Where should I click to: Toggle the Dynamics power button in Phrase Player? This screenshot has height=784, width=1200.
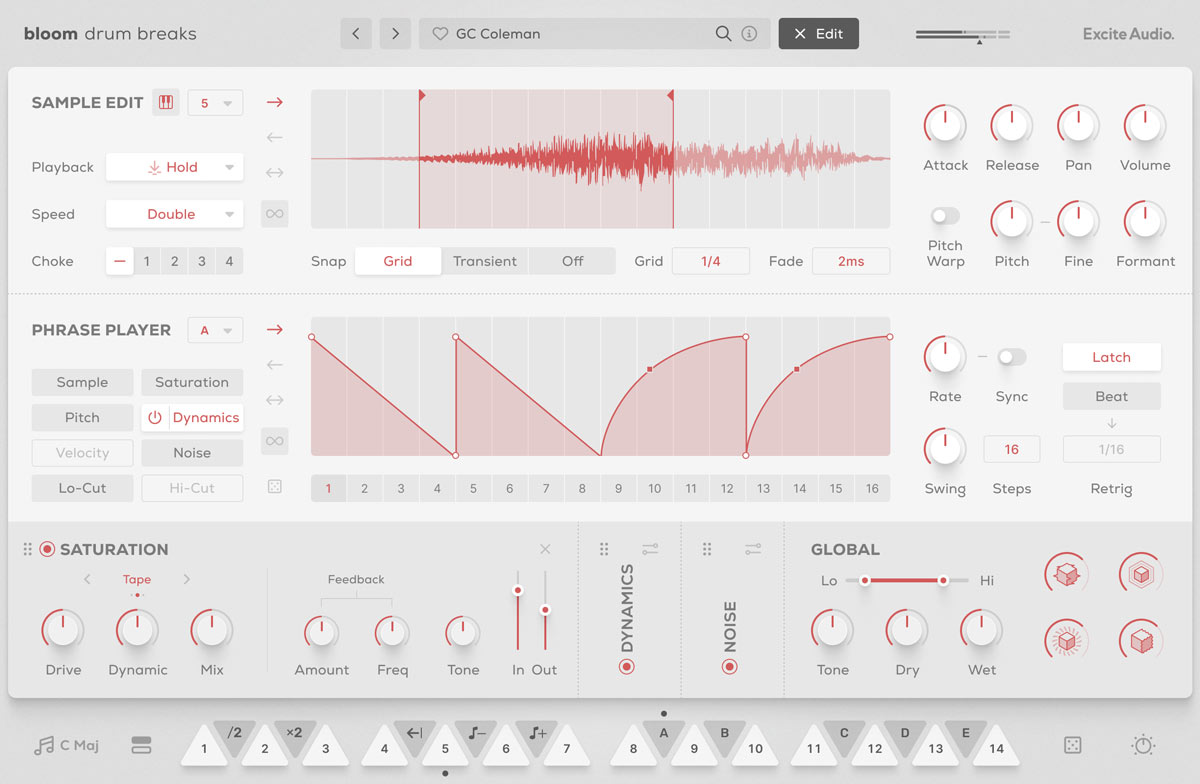[x=156, y=417]
